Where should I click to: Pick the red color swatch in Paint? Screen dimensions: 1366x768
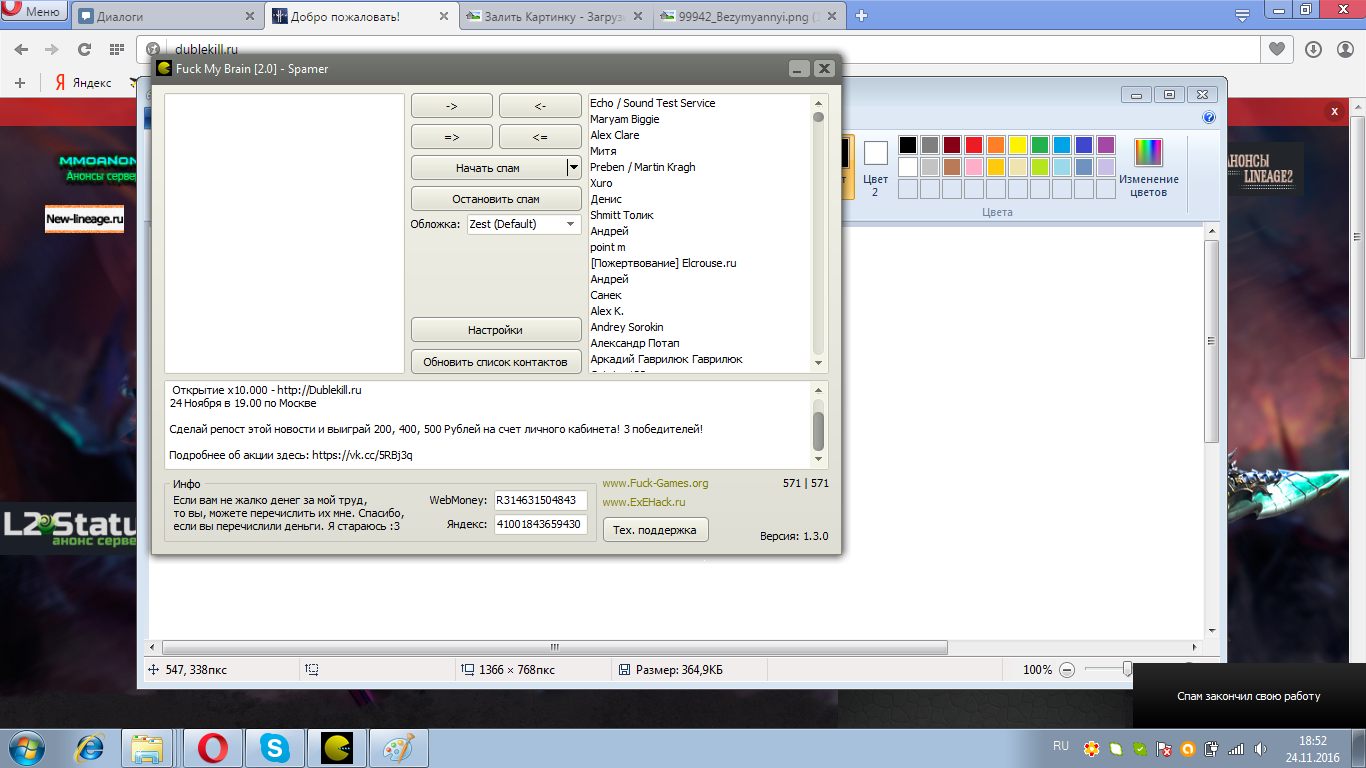point(974,145)
